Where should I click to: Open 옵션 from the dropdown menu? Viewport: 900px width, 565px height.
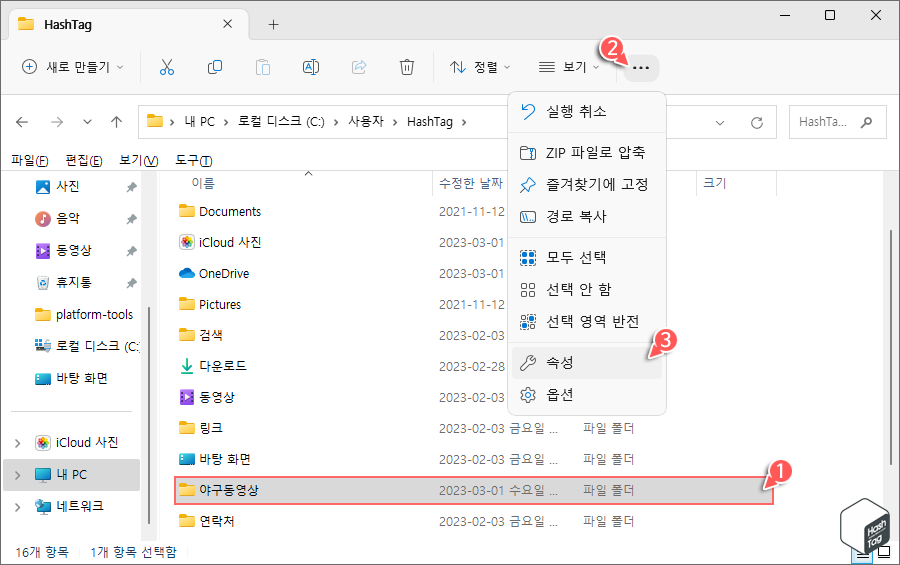(587, 395)
